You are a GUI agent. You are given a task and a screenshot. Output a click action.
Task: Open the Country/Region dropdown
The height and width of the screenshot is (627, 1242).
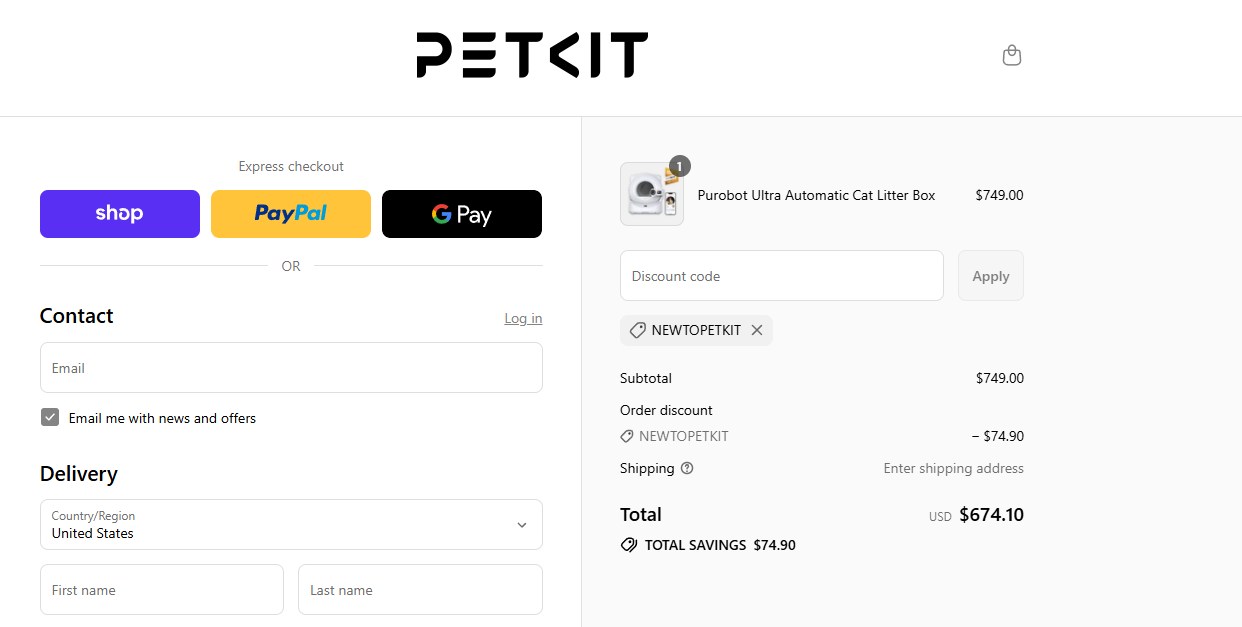[x=291, y=524]
